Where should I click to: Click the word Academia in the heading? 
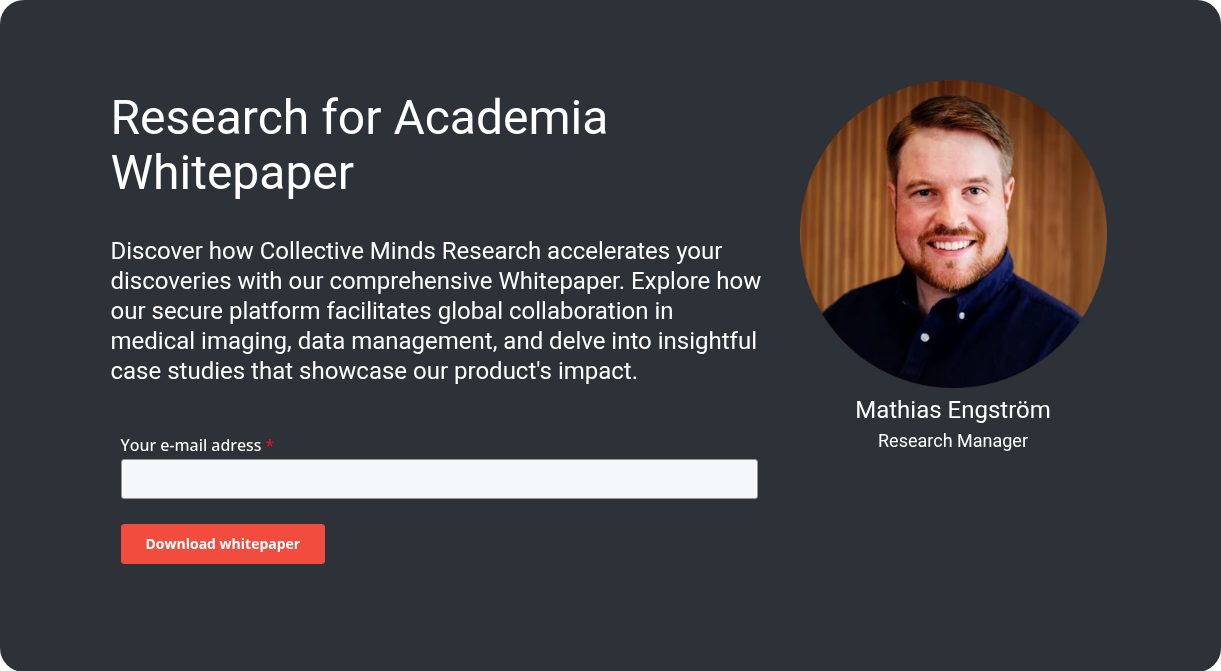[501, 118]
